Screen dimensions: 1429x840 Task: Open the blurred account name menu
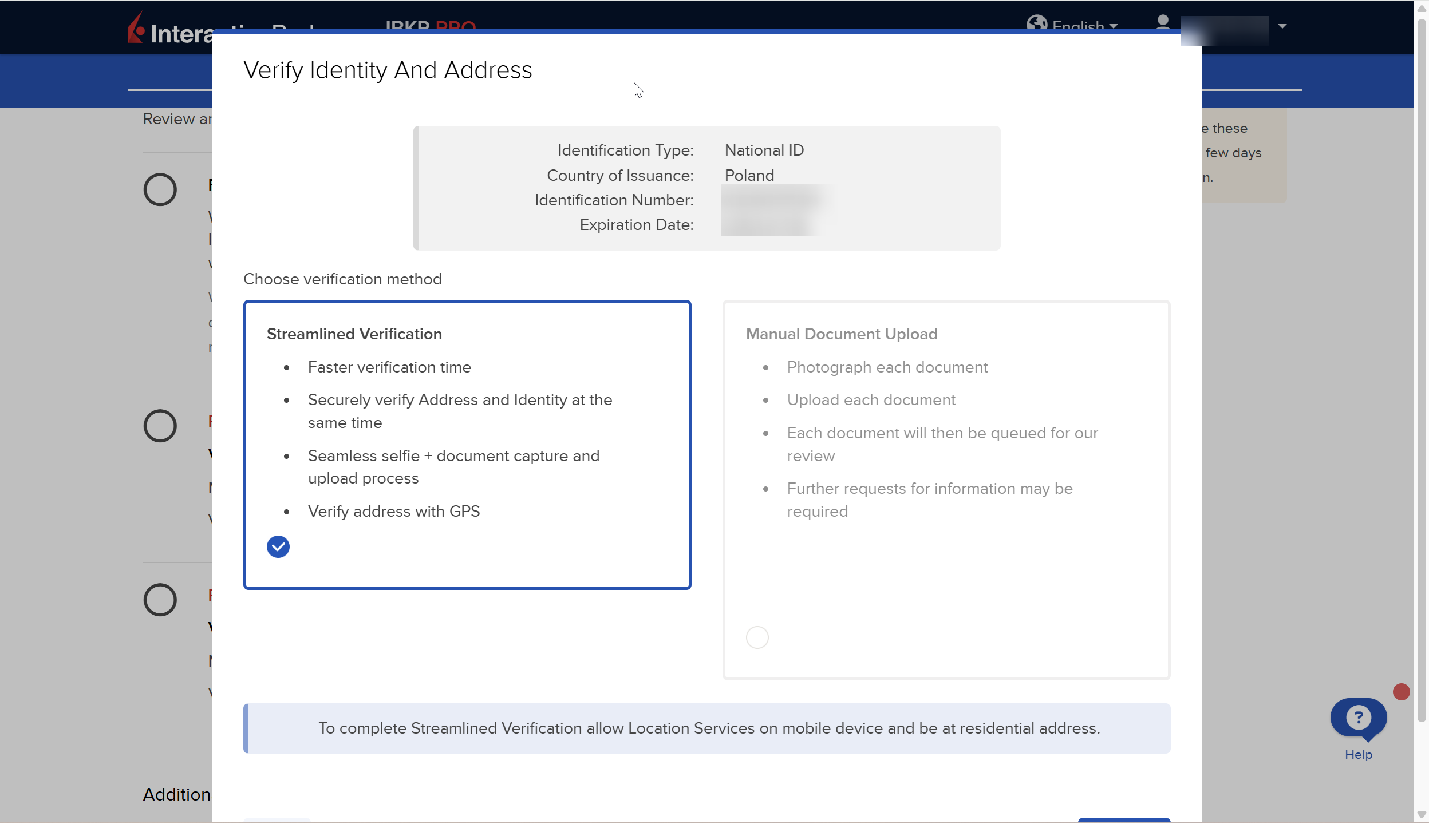point(1224,31)
